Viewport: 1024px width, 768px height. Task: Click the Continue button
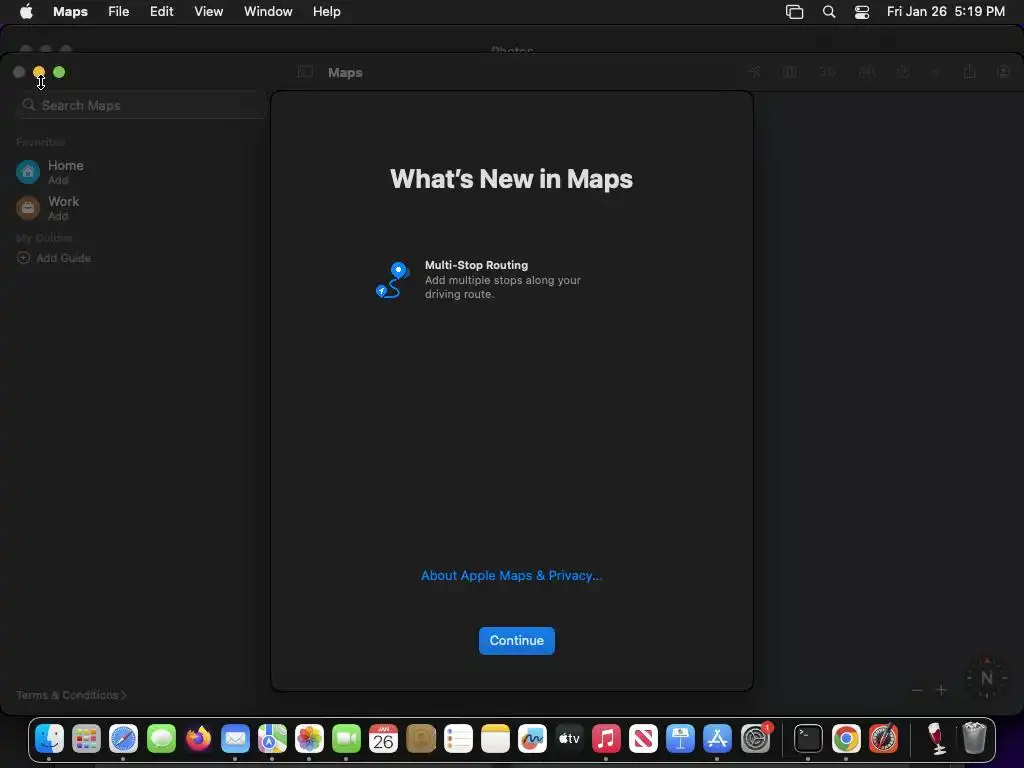click(517, 641)
